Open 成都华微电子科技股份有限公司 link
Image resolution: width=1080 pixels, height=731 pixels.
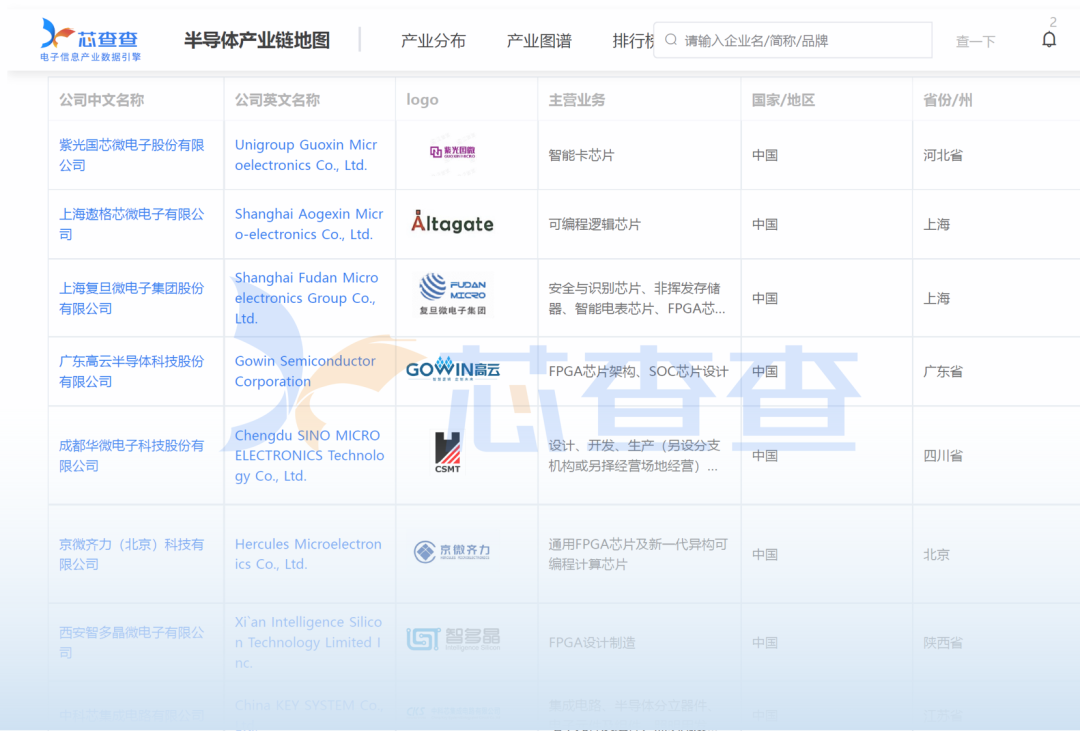[x=132, y=455]
